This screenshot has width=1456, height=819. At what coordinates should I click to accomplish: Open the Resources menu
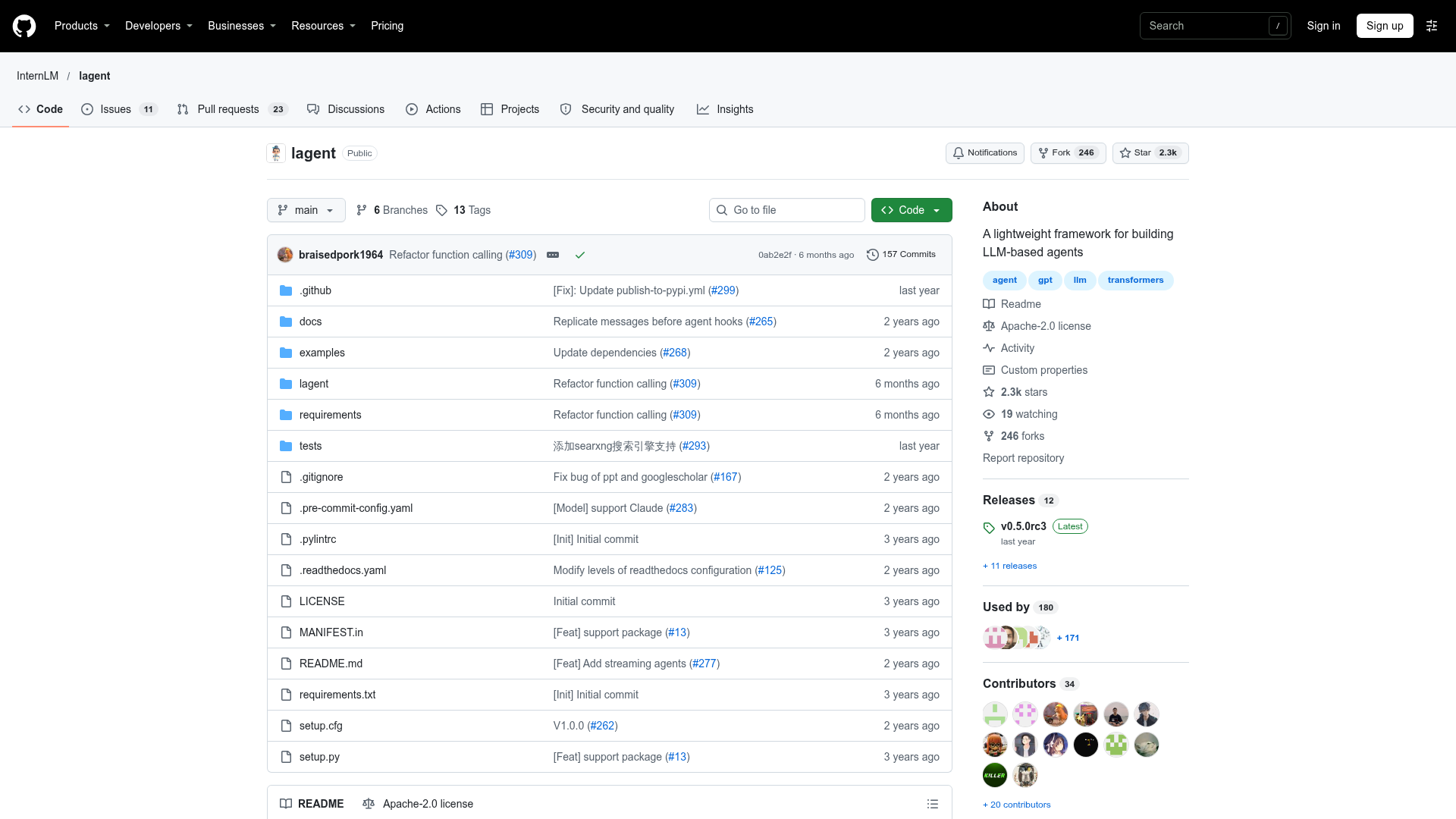click(323, 26)
